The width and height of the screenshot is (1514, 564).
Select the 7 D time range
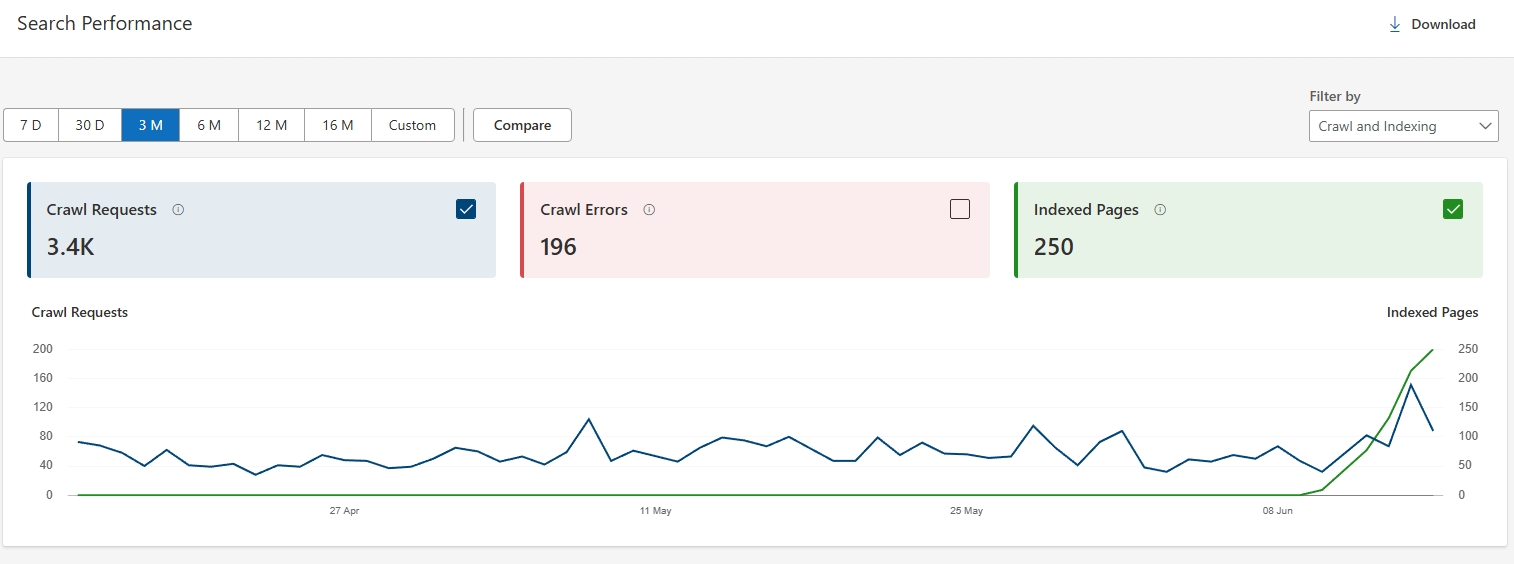(31, 125)
